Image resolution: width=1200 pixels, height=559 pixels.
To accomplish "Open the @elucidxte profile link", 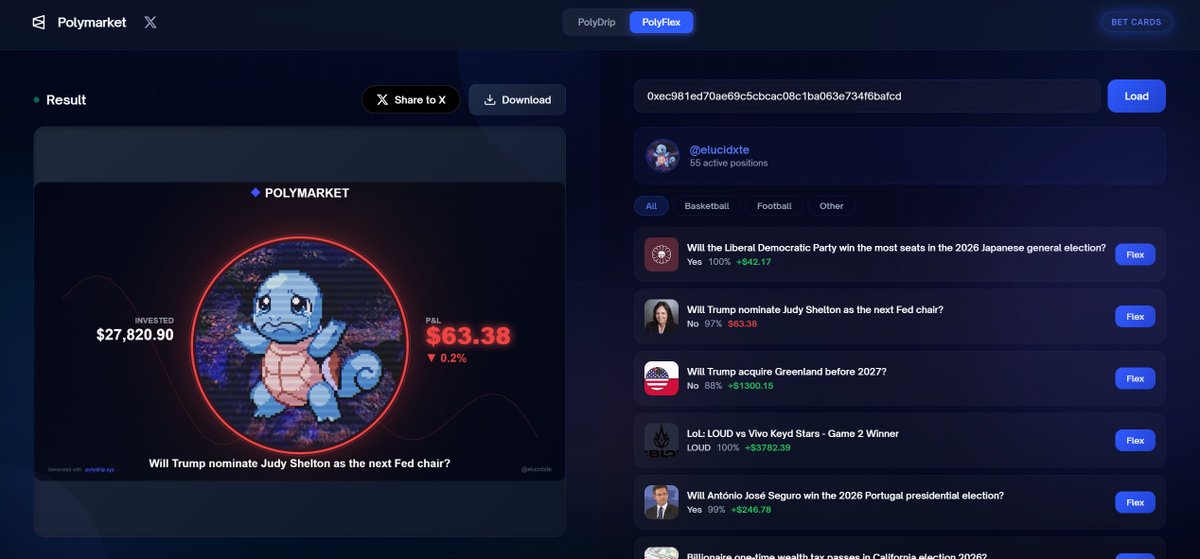I will (x=719, y=149).
